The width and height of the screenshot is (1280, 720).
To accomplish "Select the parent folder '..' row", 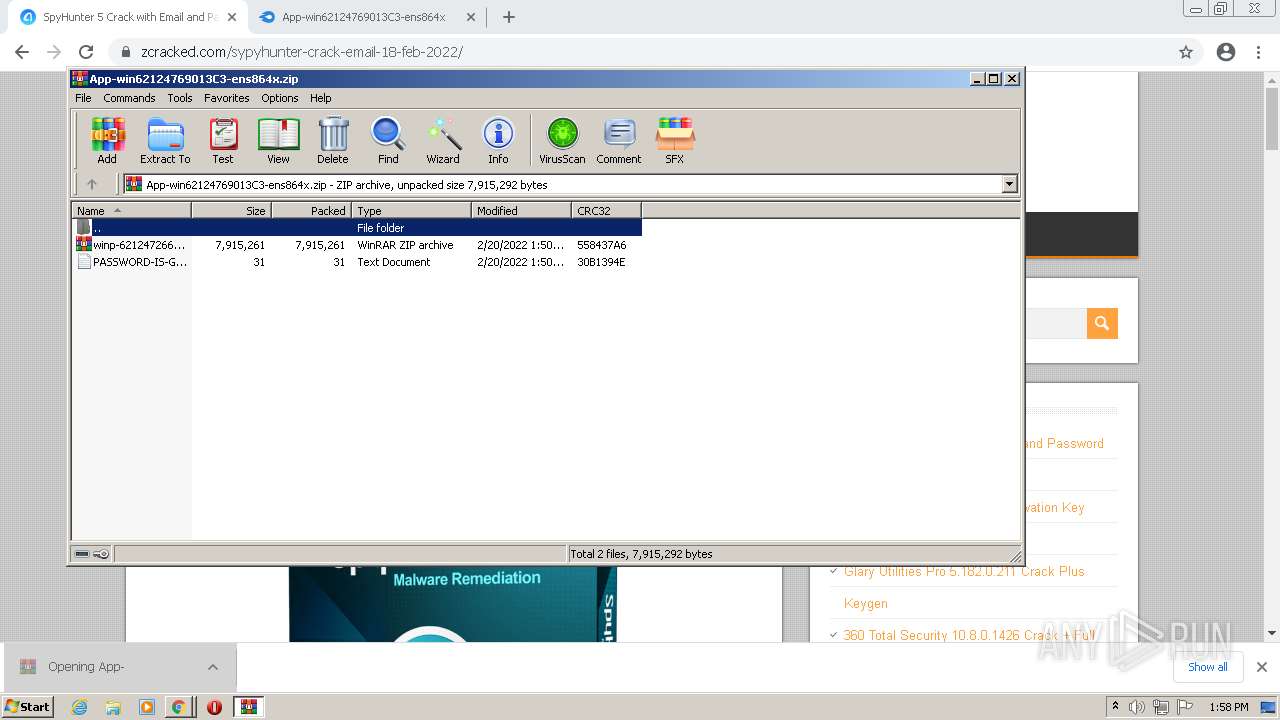I will (x=357, y=228).
